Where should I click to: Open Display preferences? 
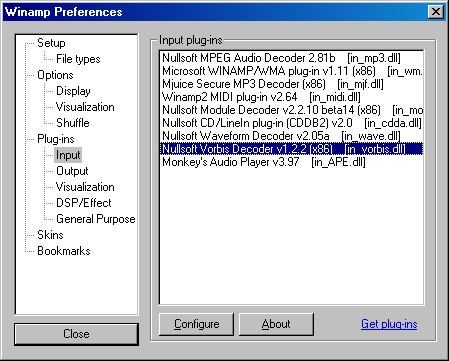pos(73,91)
